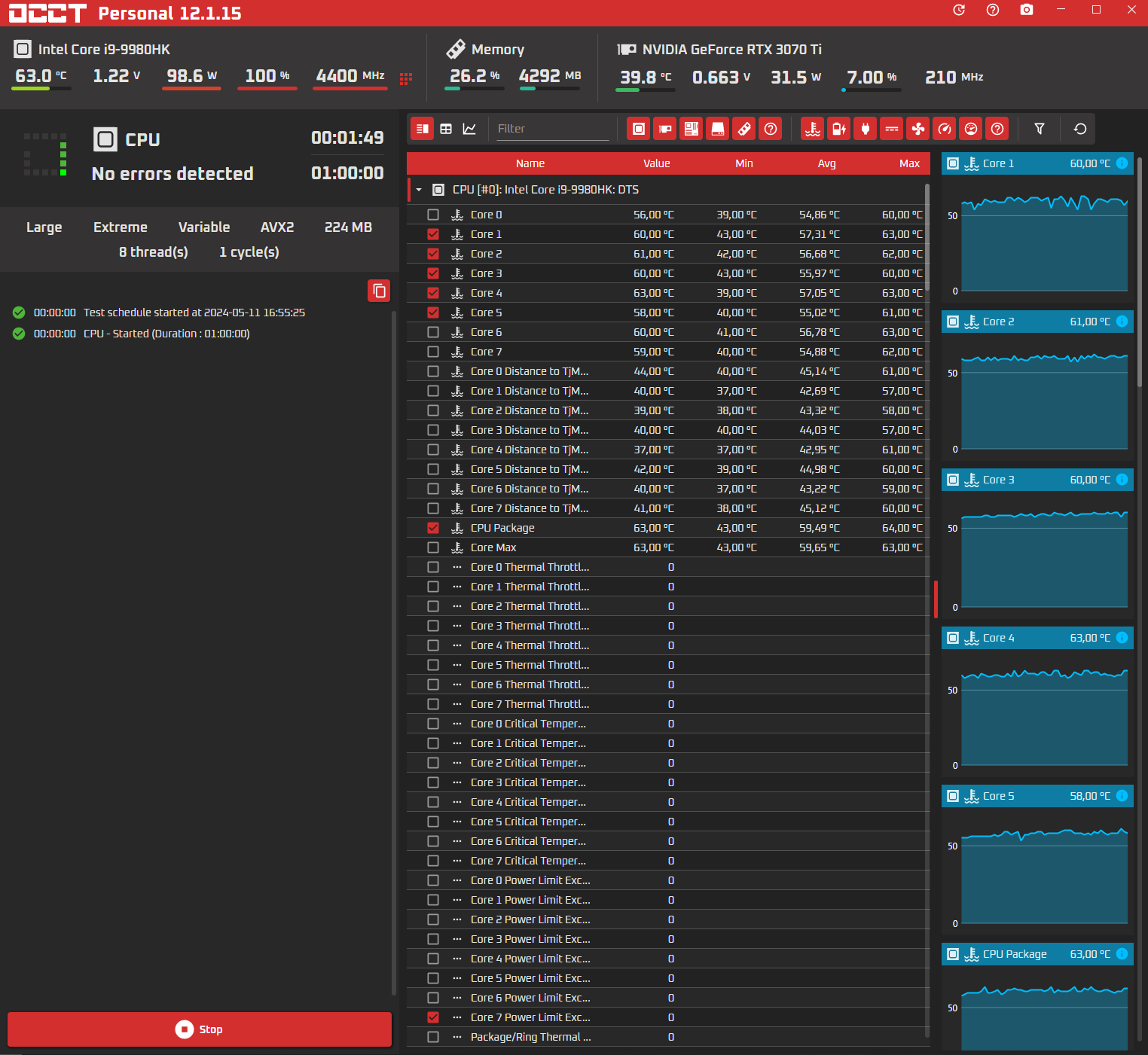Toggle the speedometer sensor filter icon
The width and height of the screenshot is (1148, 1055).
coord(945,129)
